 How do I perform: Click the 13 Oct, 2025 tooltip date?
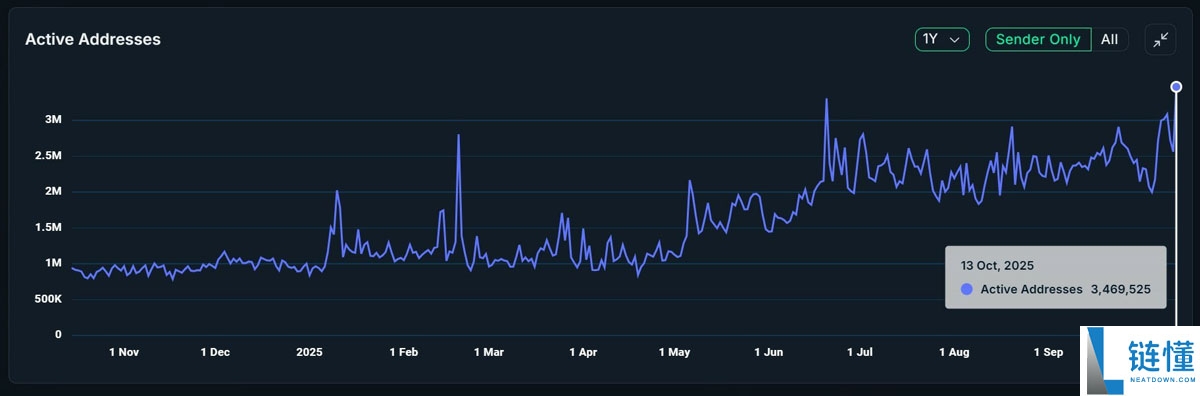(x=997, y=266)
